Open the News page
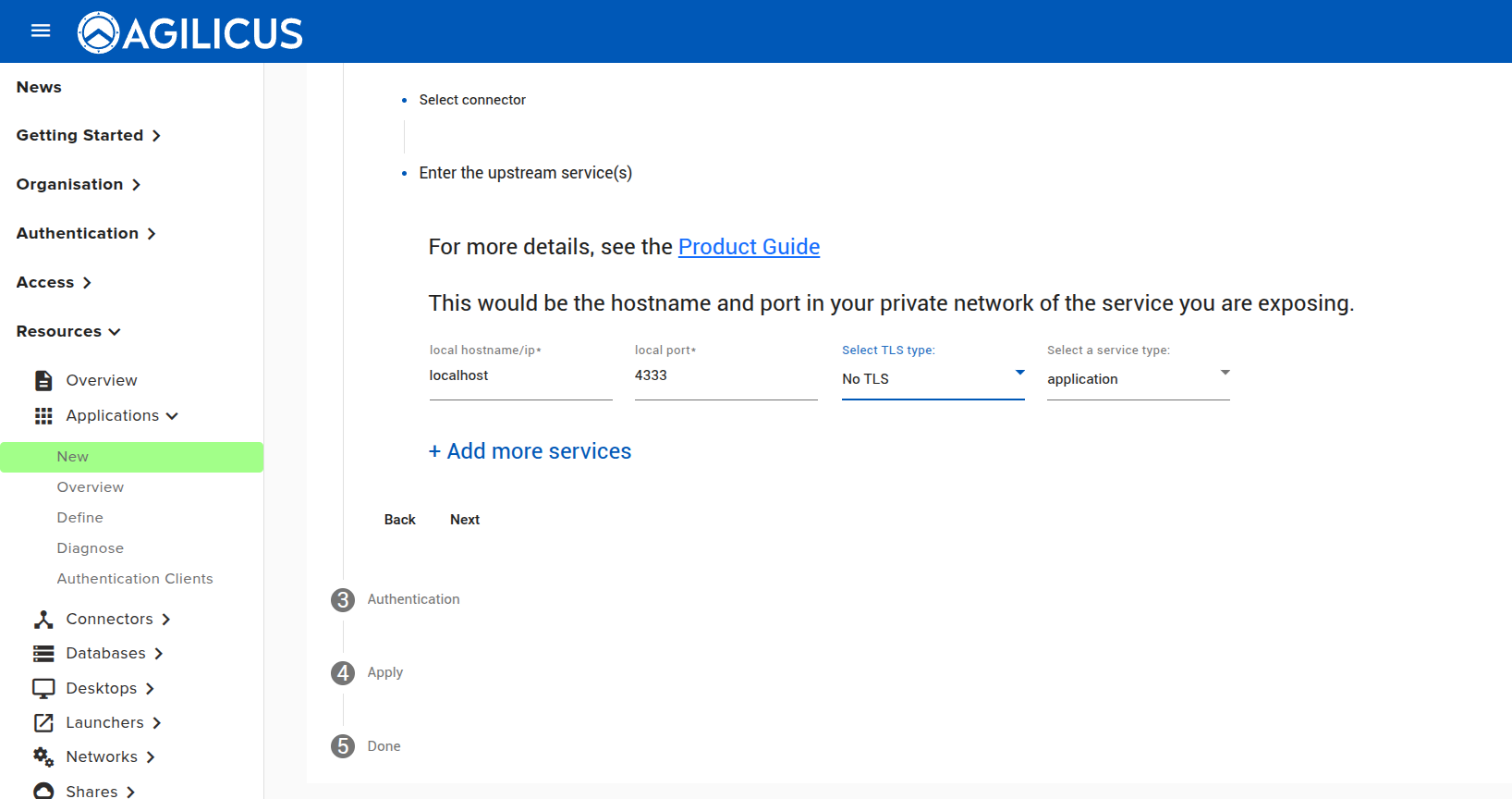Image resolution: width=1512 pixels, height=799 pixels. point(39,87)
